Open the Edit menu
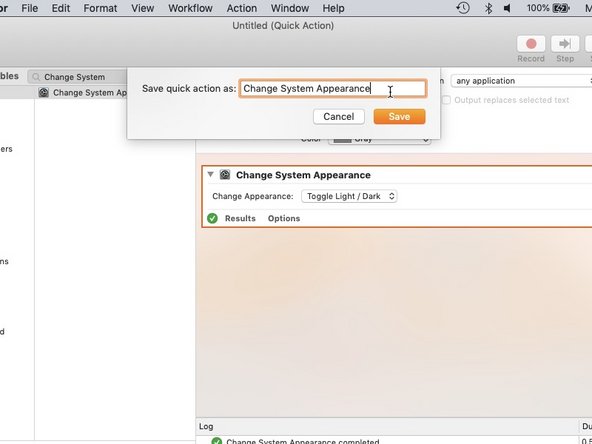The width and height of the screenshot is (592, 444). coord(61,8)
